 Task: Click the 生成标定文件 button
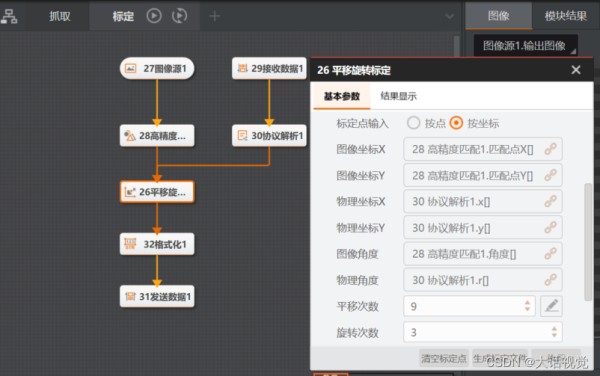[500, 358]
